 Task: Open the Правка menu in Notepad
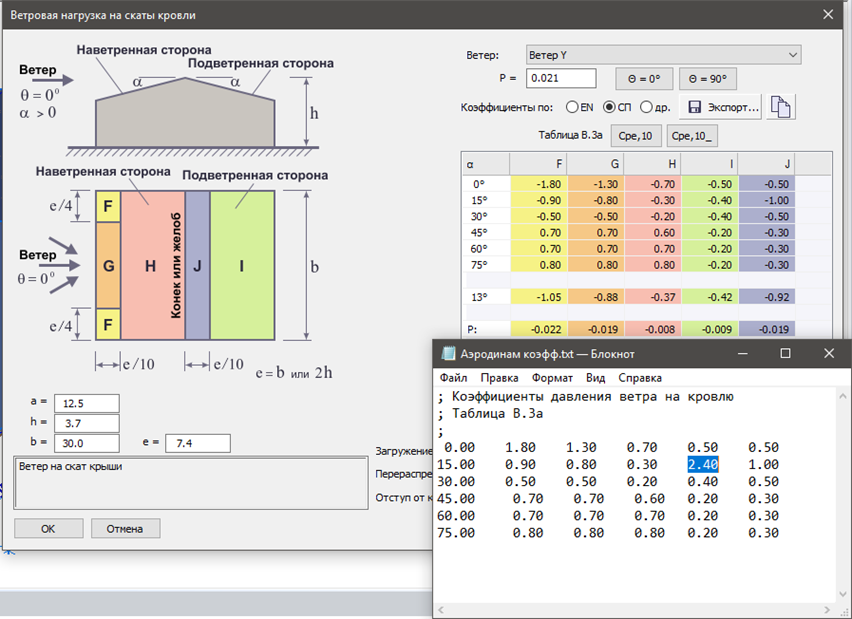[x=499, y=378]
